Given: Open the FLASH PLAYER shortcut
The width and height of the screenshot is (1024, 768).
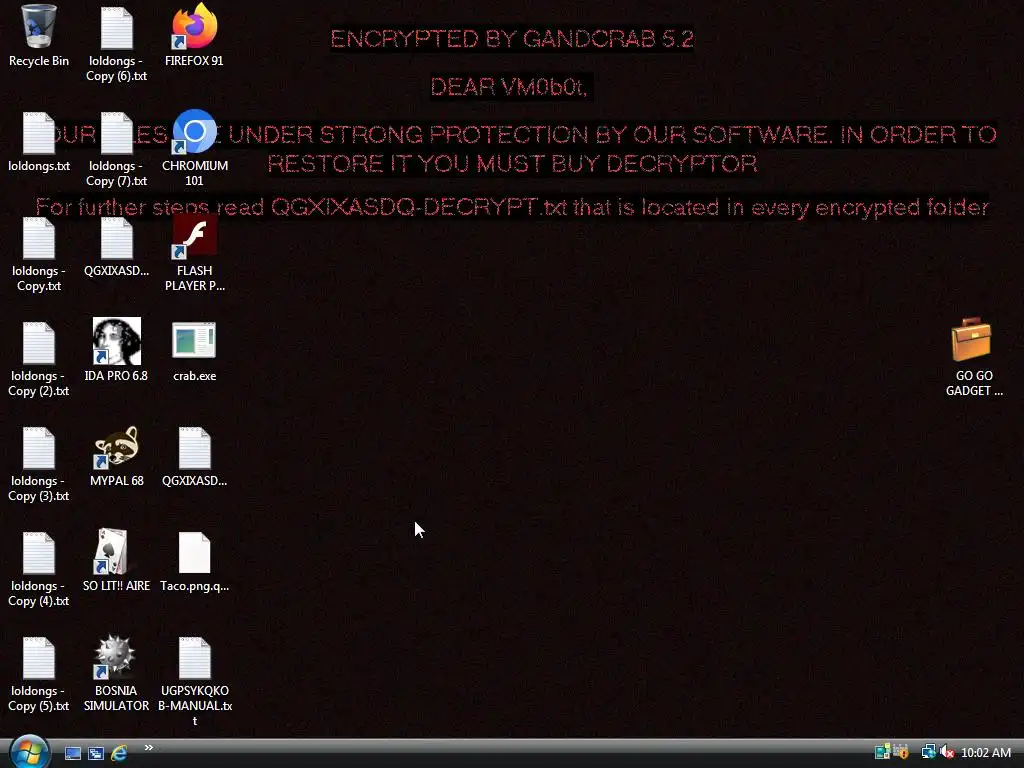Looking at the screenshot, I should click(194, 255).
